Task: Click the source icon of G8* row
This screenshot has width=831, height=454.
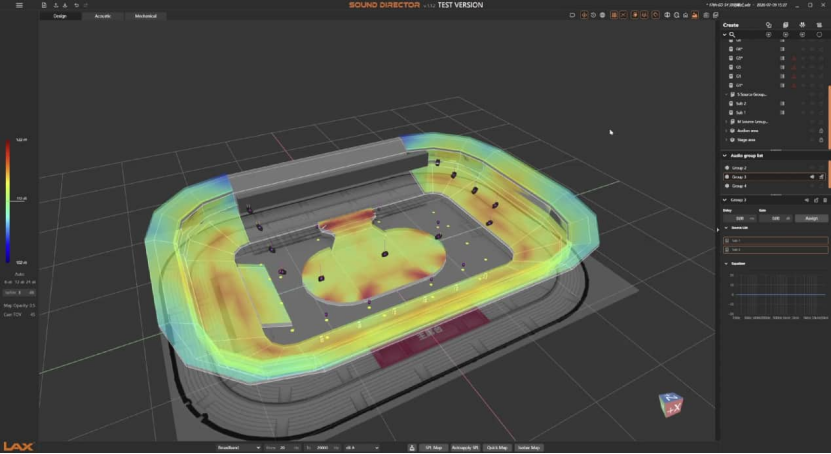Action: pyautogui.click(x=731, y=49)
